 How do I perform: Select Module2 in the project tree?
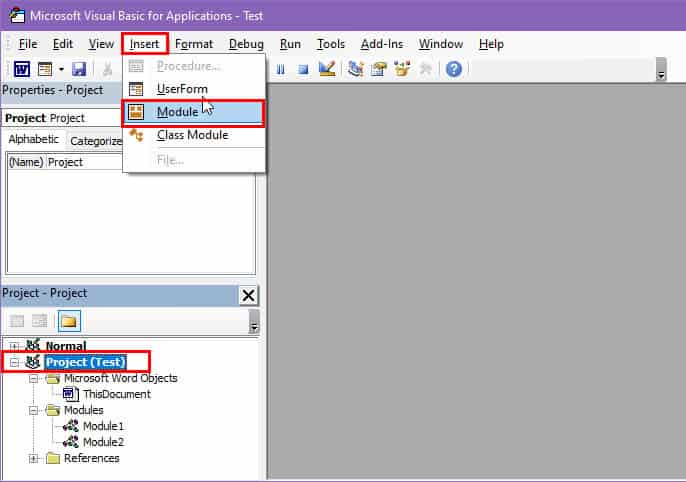pos(103,442)
